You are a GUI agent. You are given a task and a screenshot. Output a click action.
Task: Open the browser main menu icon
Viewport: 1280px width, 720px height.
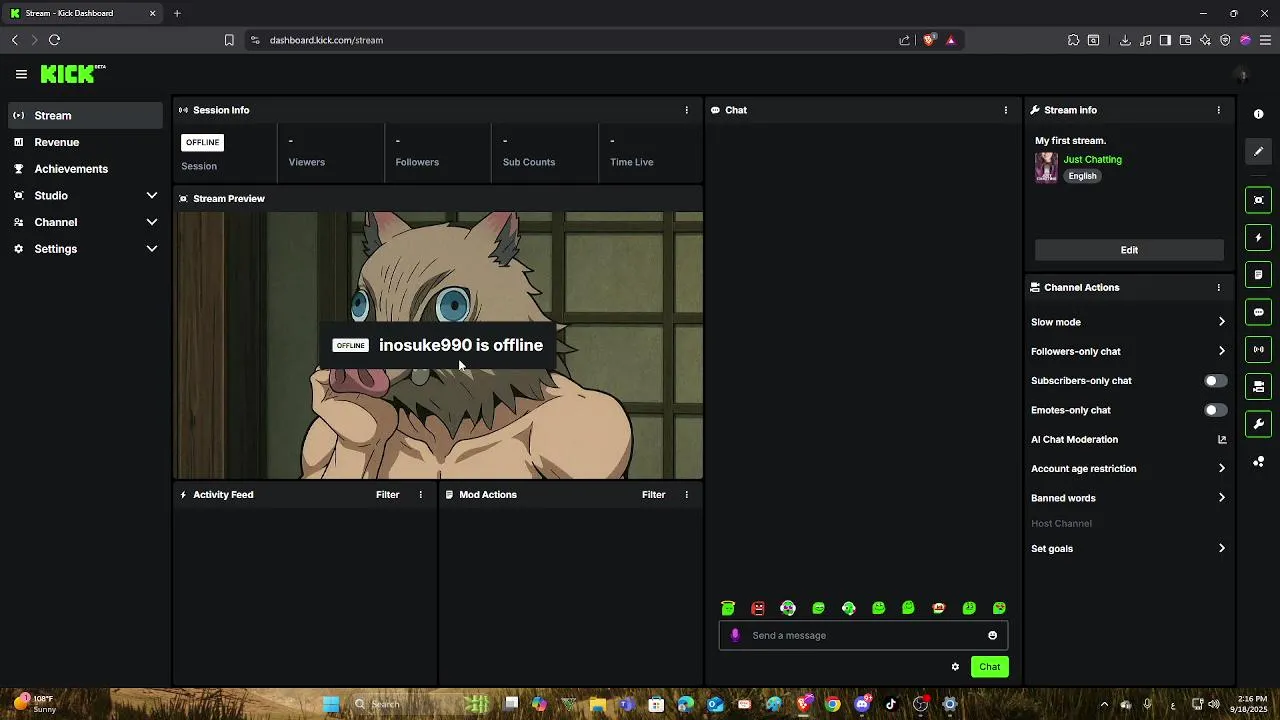click(x=1265, y=40)
